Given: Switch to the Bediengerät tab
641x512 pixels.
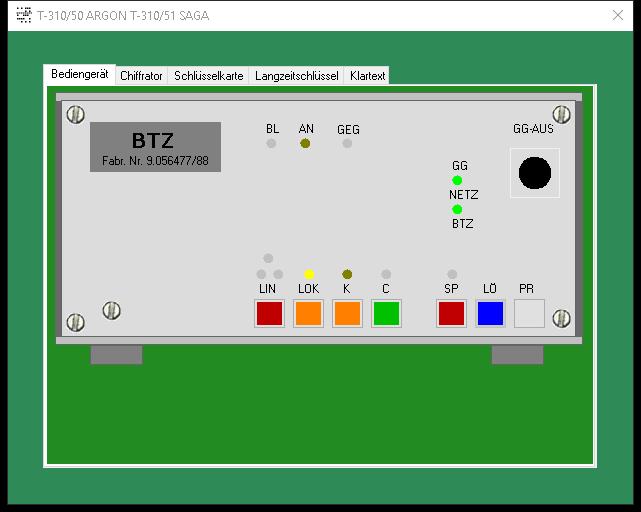Looking at the screenshot, I should 80,74.
